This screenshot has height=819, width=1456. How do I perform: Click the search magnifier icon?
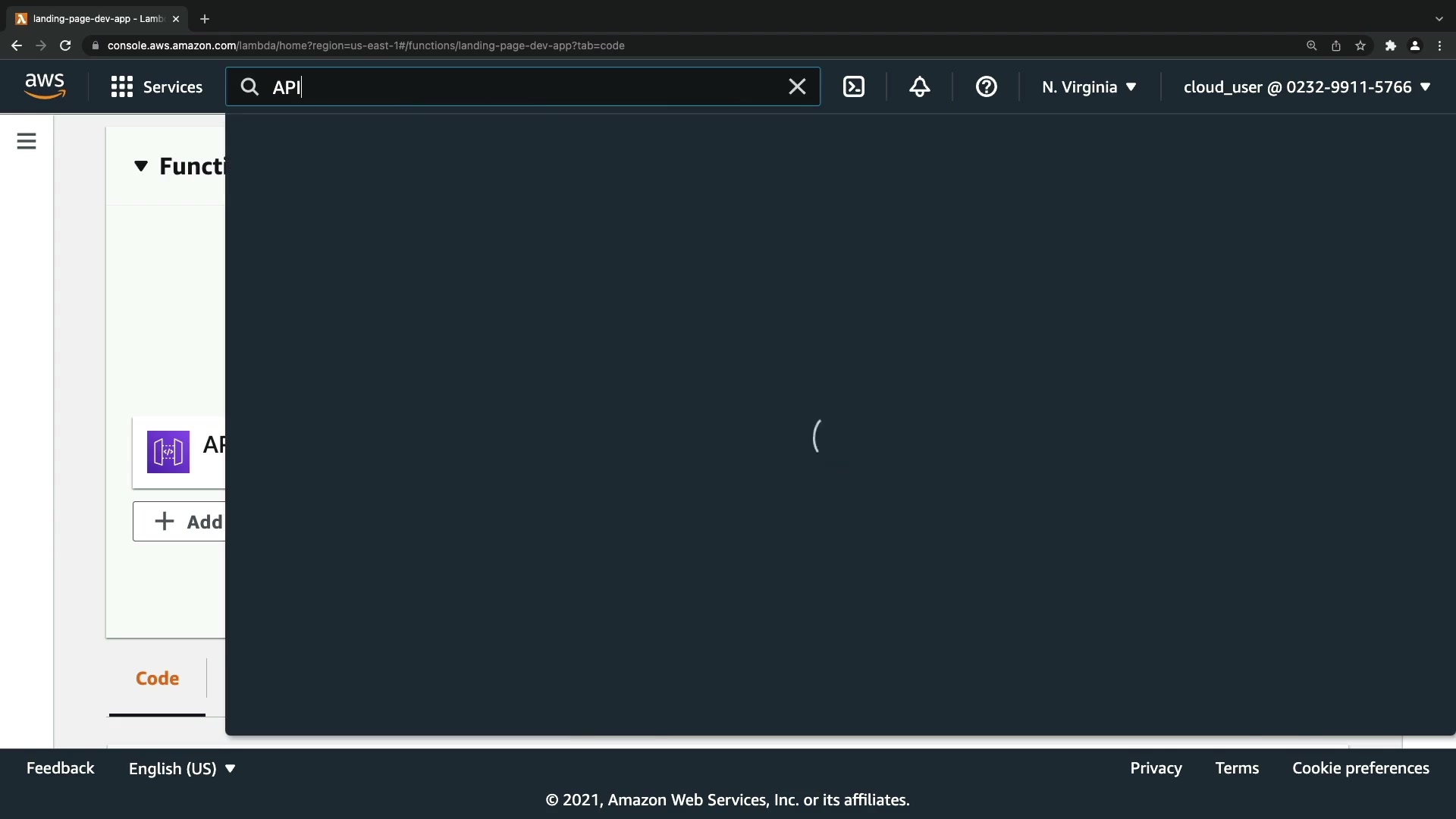coord(249,87)
